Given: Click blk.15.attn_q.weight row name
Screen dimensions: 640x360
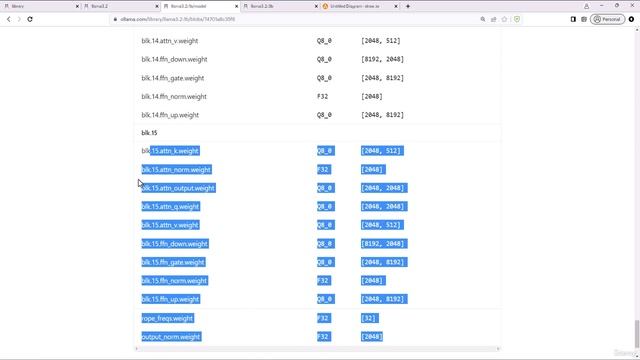Looking at the screenshot, I should tap(170, 207).
